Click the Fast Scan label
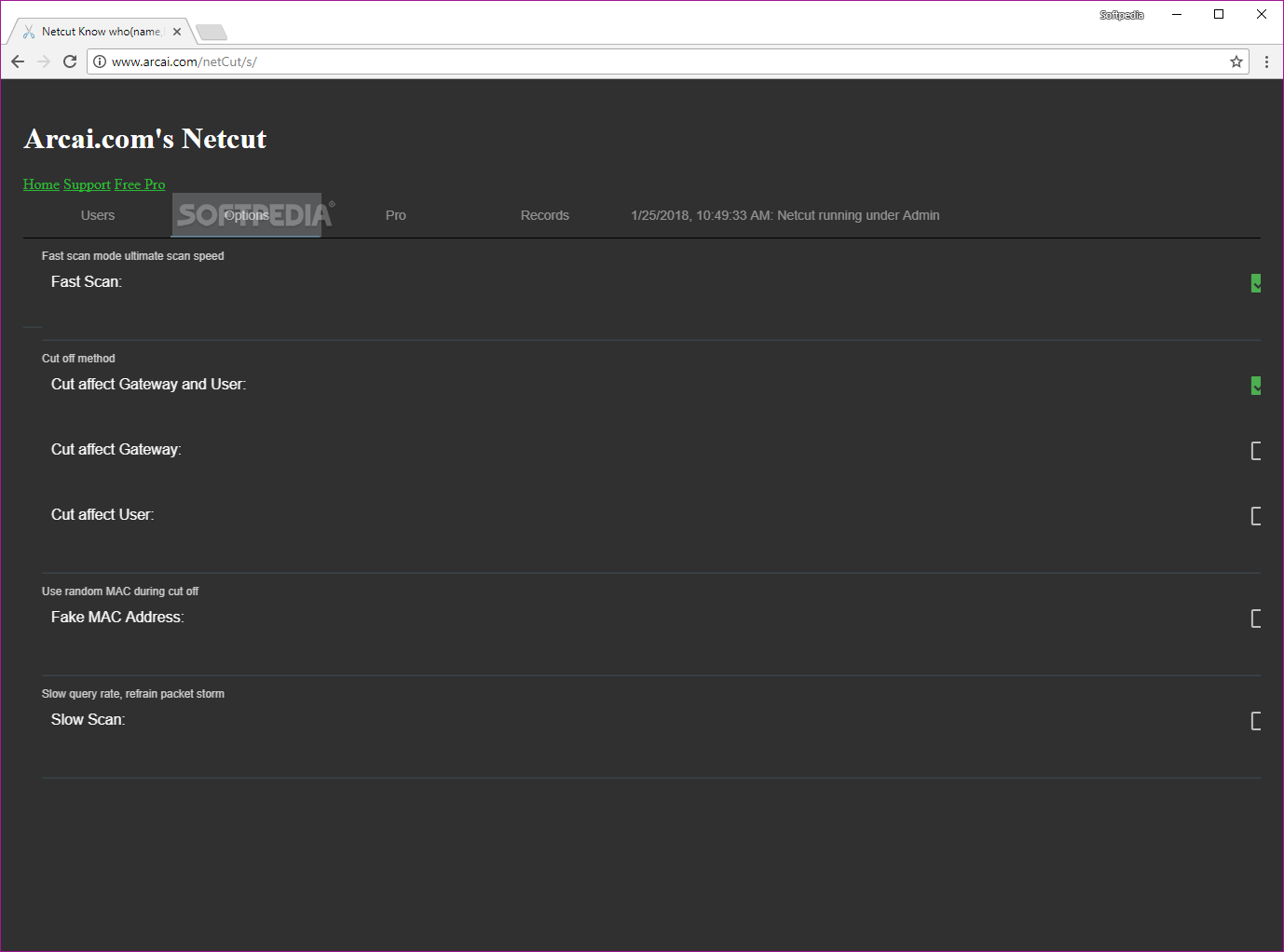Image resolution: width=1284 pixels, height=952 pixels. coord(87,281)
